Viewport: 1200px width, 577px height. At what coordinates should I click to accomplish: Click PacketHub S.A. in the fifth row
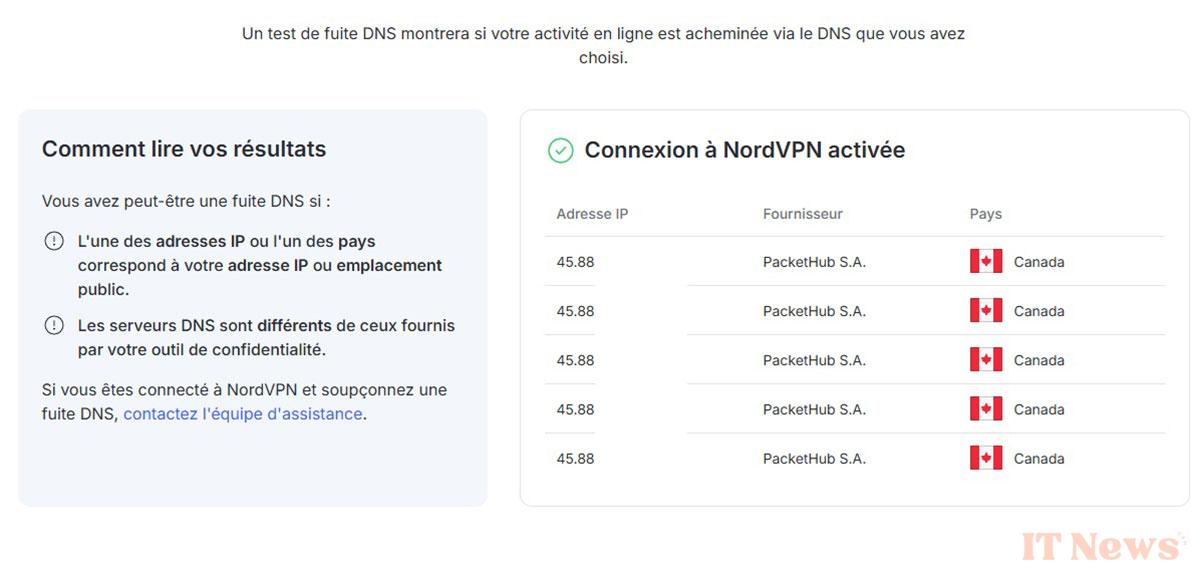tap(814, 458)
